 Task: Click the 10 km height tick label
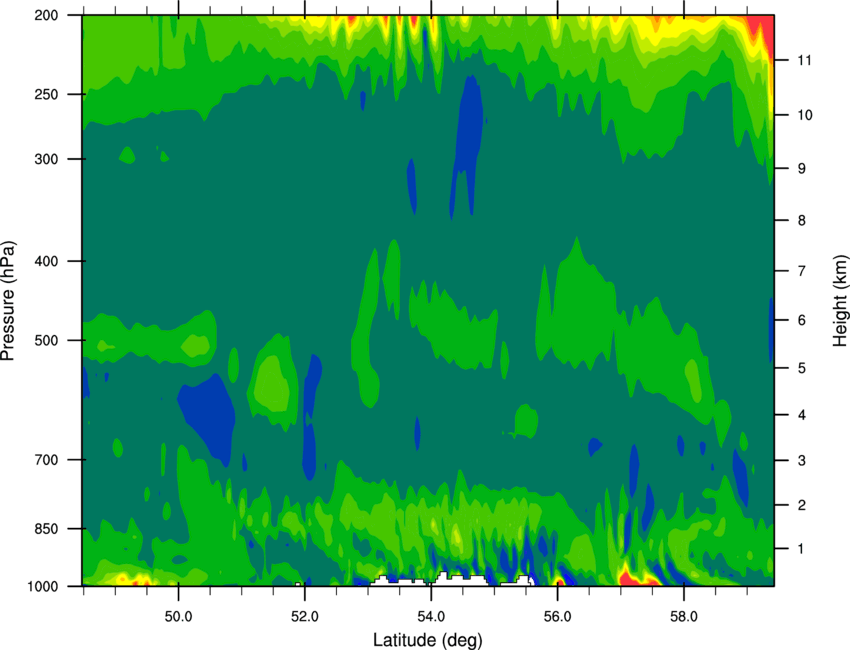(804, 115)
